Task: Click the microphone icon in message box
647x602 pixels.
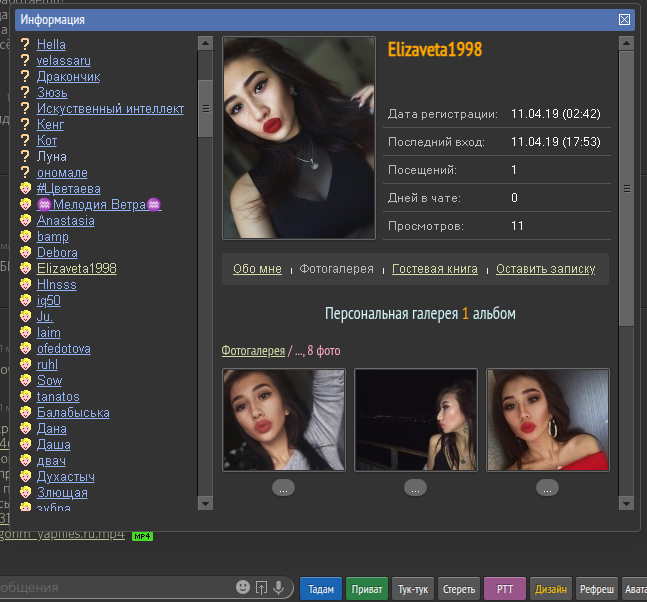Action: [x=279, y=588]
